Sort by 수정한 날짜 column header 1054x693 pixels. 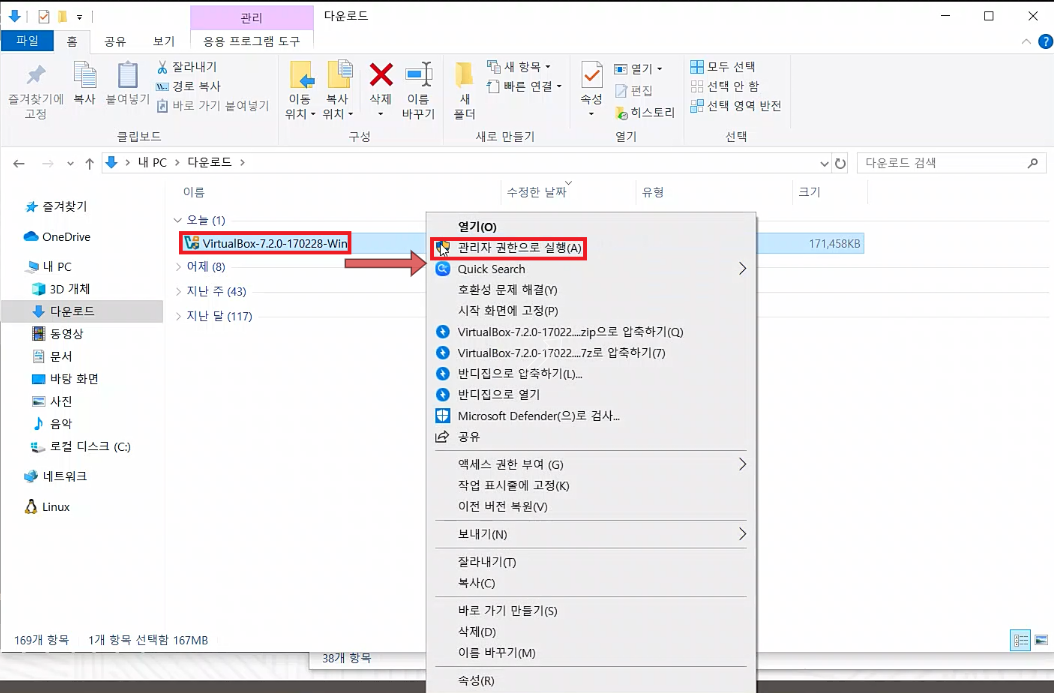(x=536, y=192)
